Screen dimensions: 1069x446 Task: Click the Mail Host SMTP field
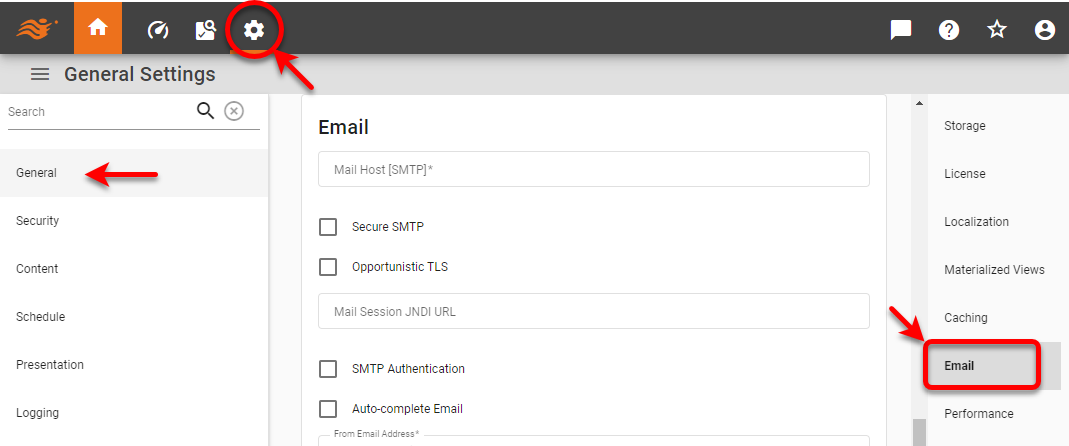pyautogui.click(x=594, y=170)
